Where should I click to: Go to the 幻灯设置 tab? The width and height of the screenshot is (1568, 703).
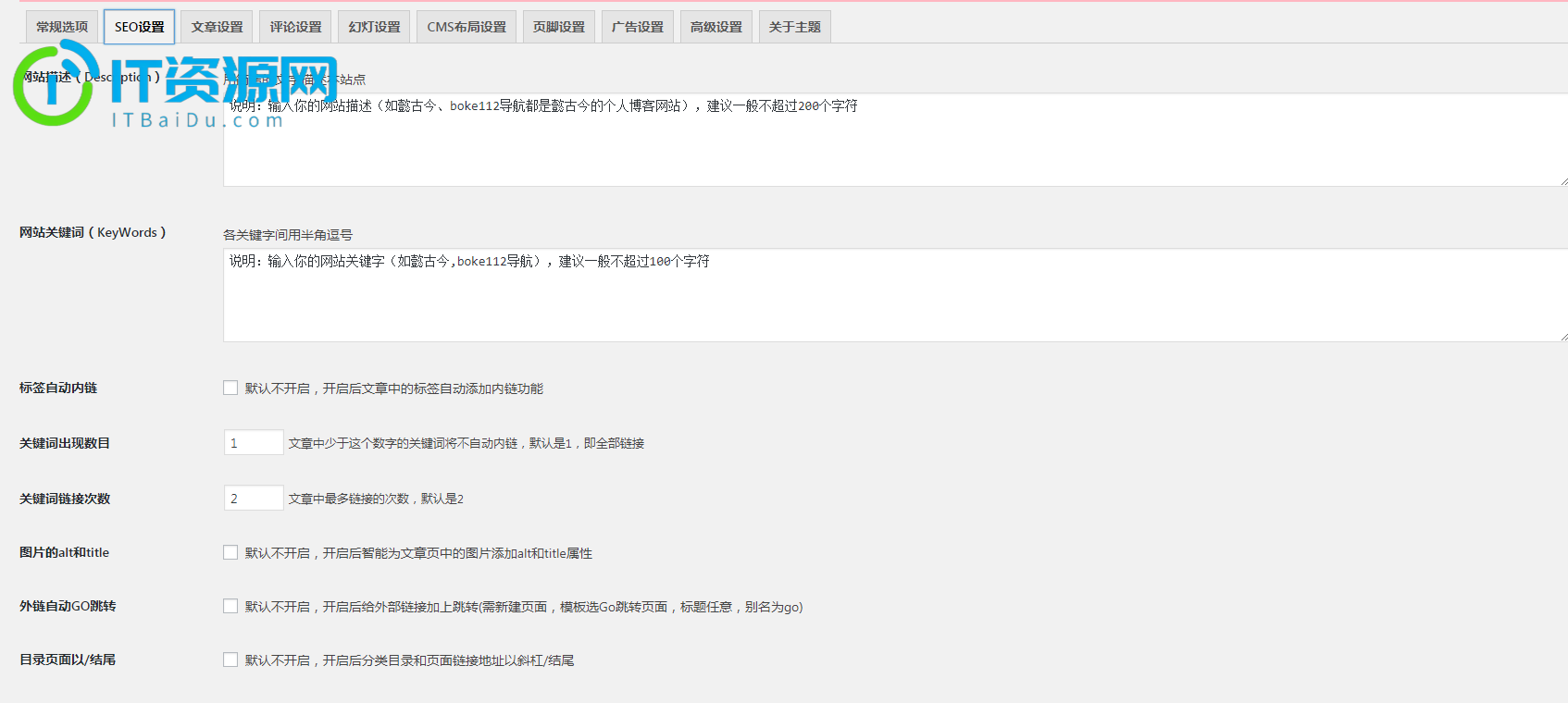click(375, 27)
